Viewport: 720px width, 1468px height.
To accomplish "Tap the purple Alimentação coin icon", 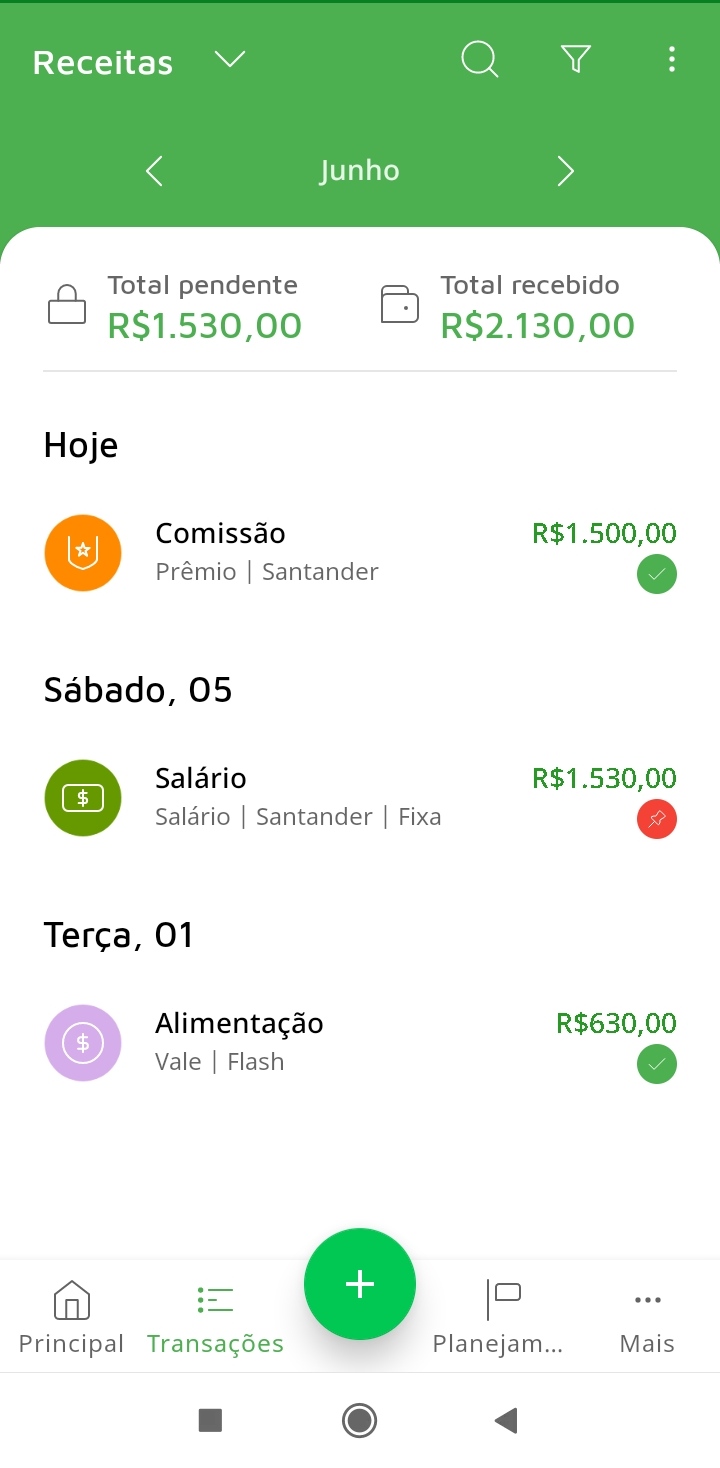I will [x=83, y=1043].
